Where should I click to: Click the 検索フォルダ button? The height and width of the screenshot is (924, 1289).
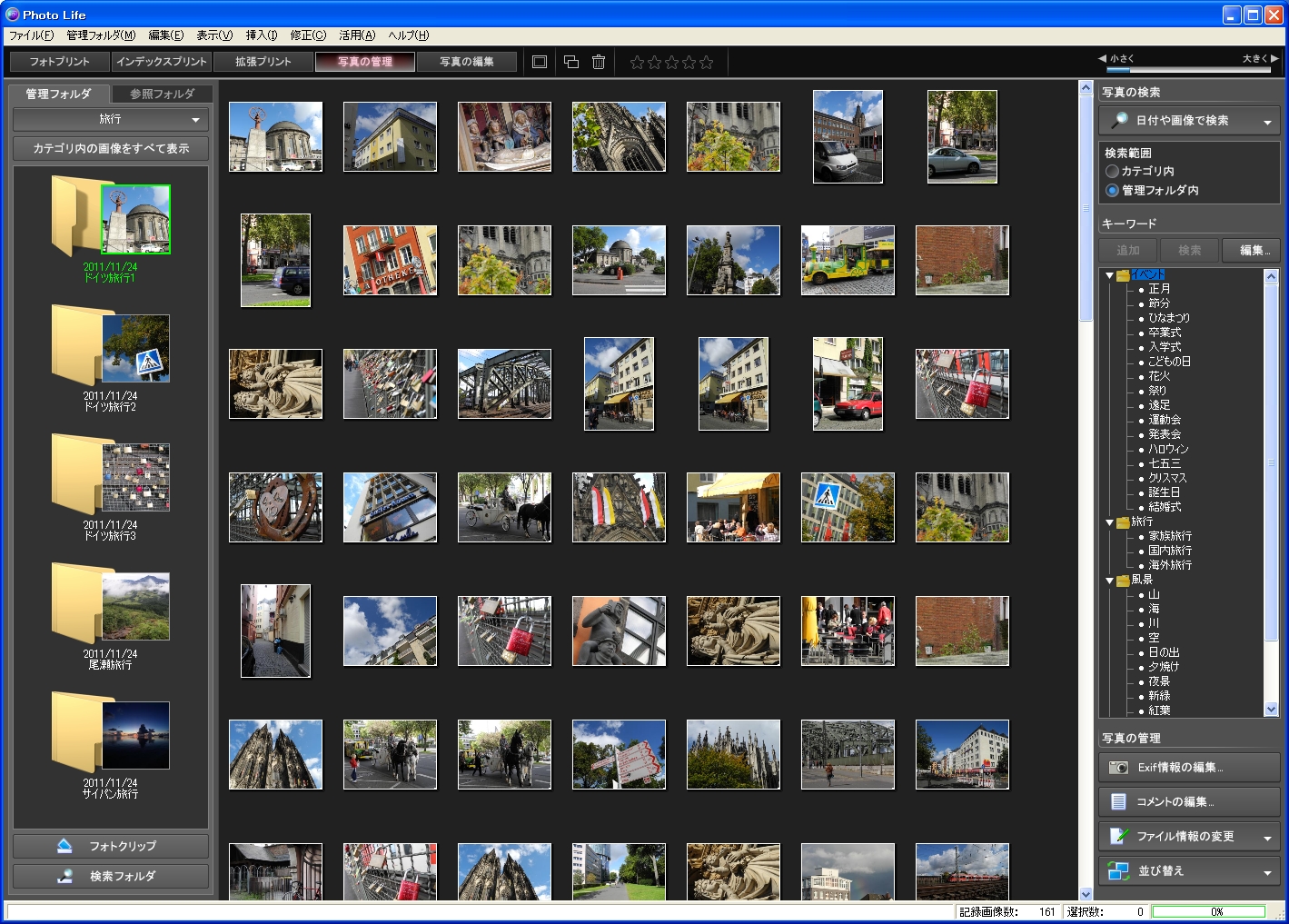tap(111, 876)
